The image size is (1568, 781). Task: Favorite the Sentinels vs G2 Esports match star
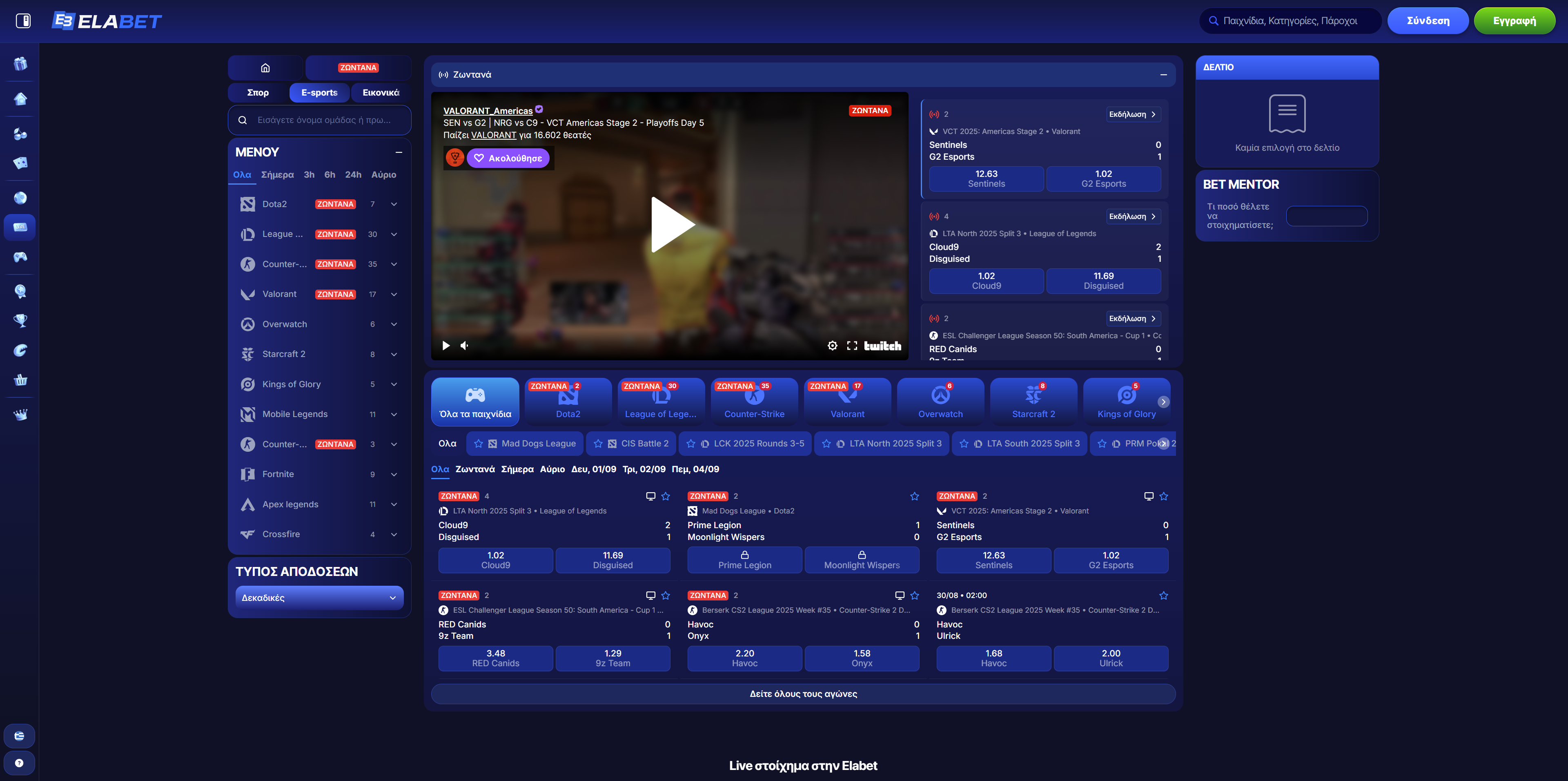(1163, 496)
